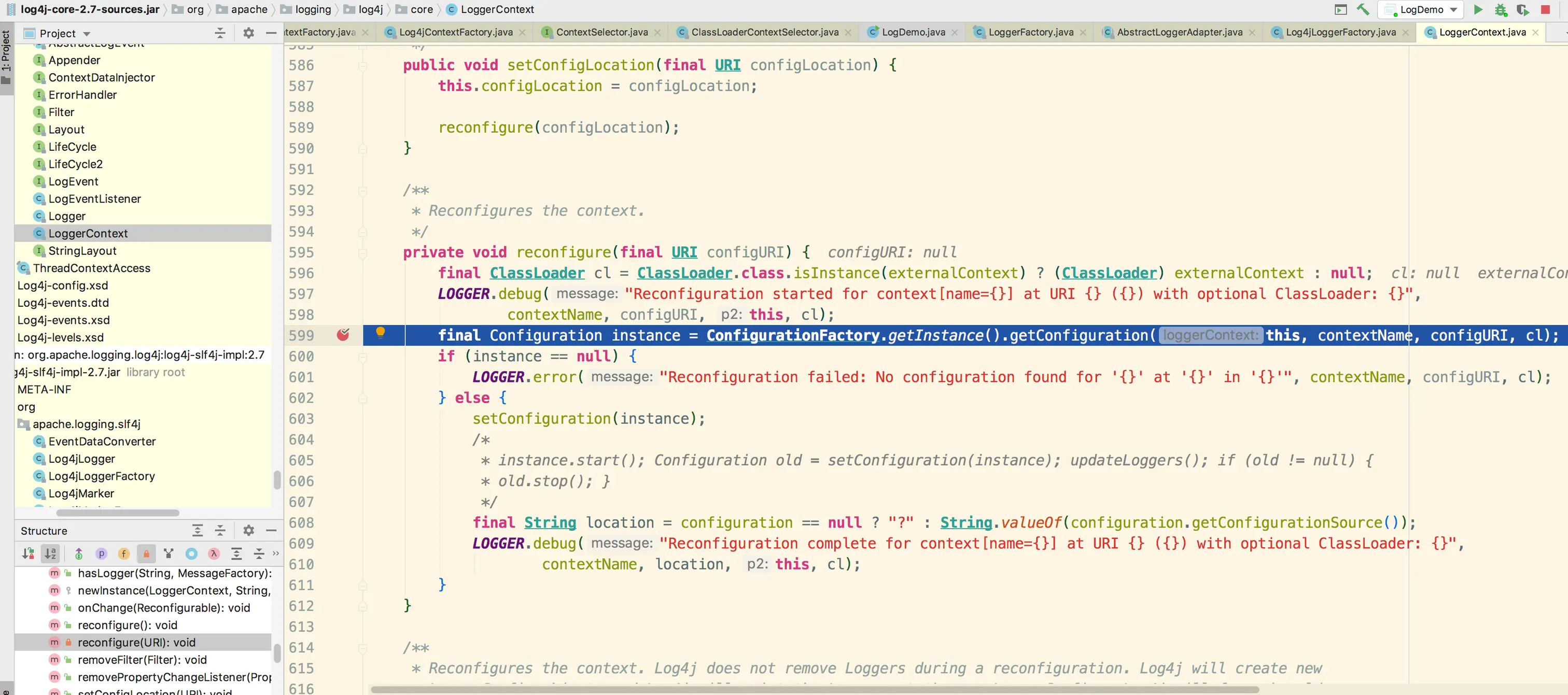The image size is (1568, 695).
Task: Run LogDemo with coverage shield icon
Action: pyautogui.click(x=1522, y=9)
